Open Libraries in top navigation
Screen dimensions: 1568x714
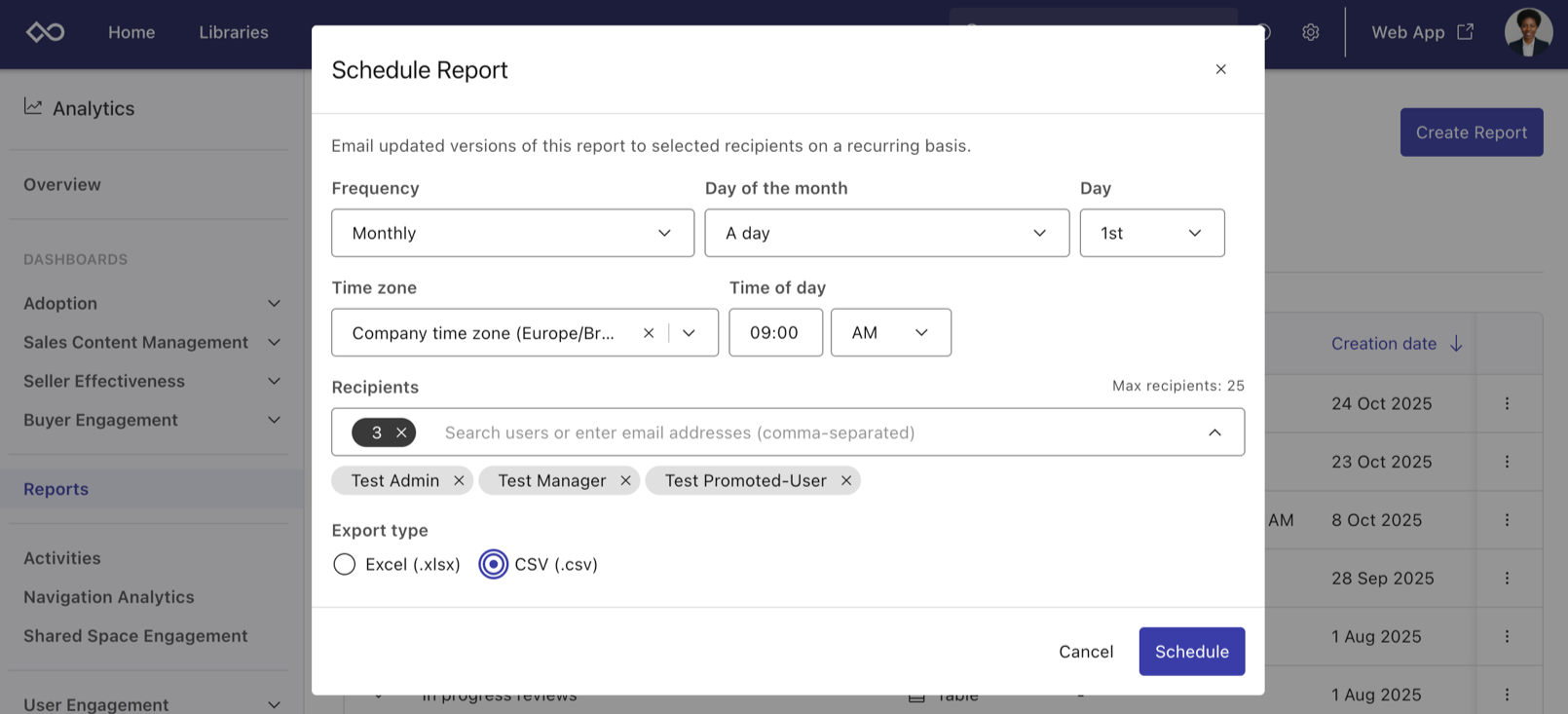click(x=234, y=32)
